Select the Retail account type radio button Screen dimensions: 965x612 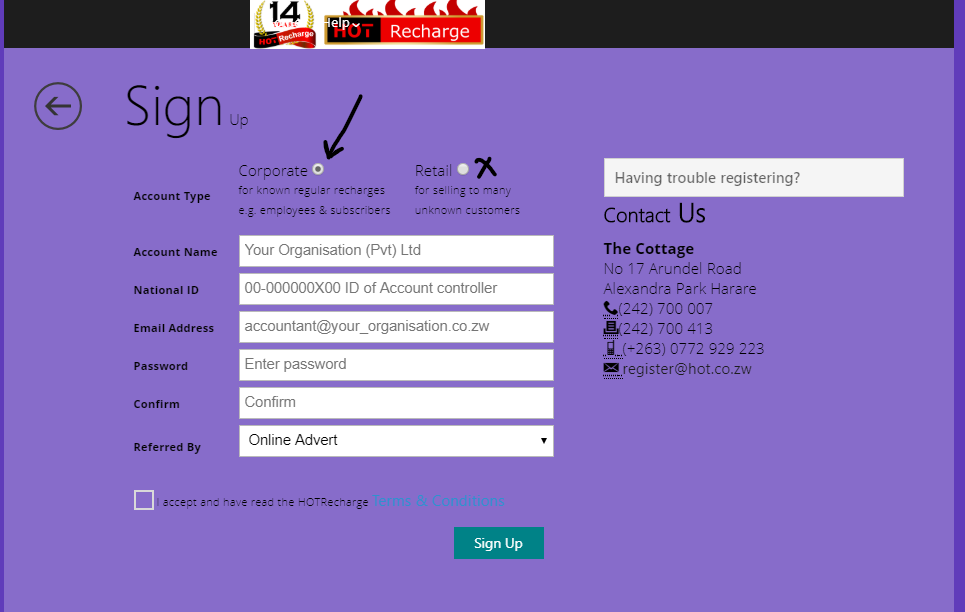(x=461, y=169)
